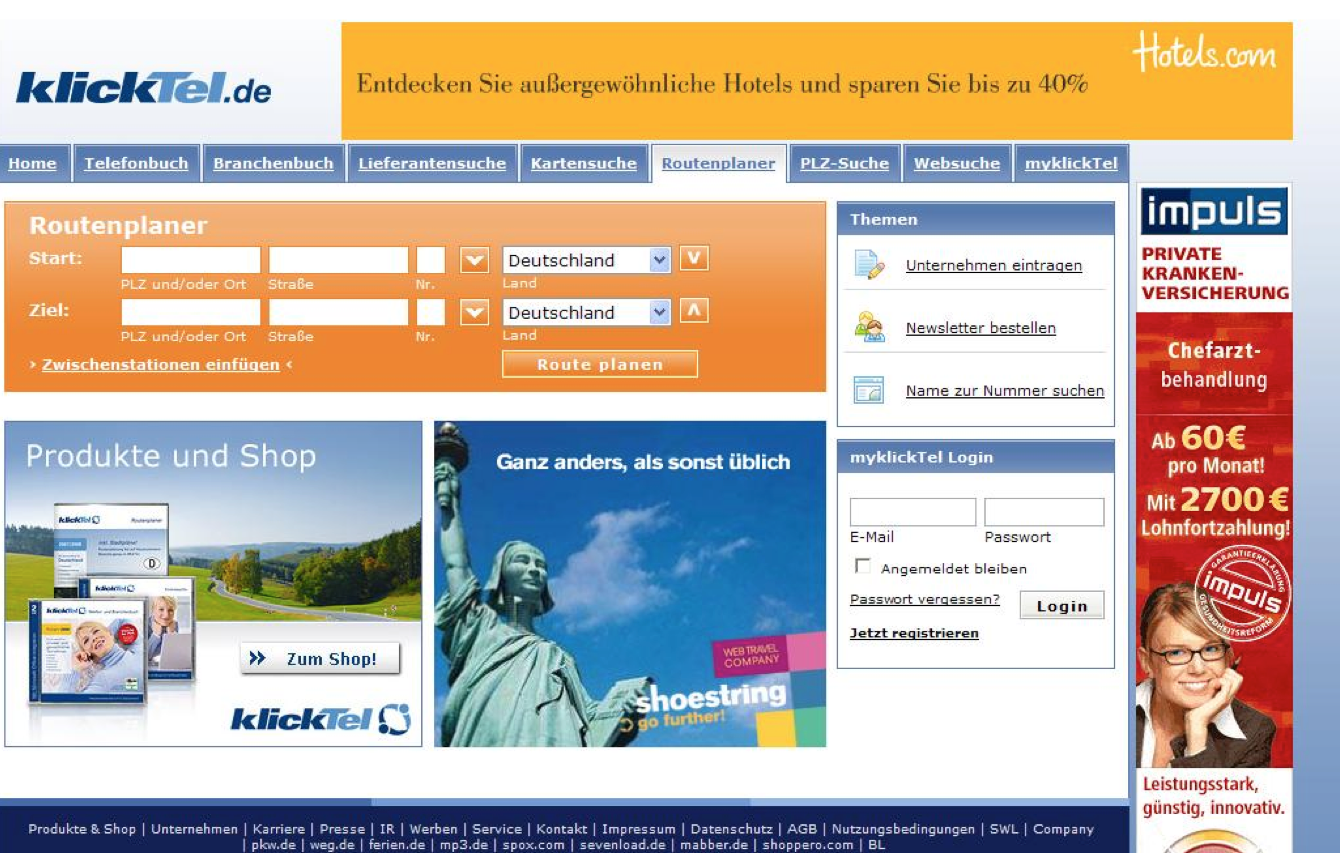Click the Start Straße field
This screenshot has width=1340, height=853.
[x=338, y=260]
